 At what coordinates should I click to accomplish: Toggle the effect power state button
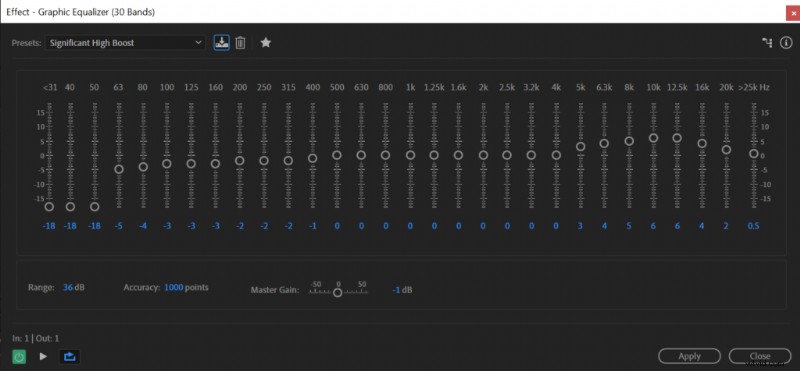[x=19, y=356]
